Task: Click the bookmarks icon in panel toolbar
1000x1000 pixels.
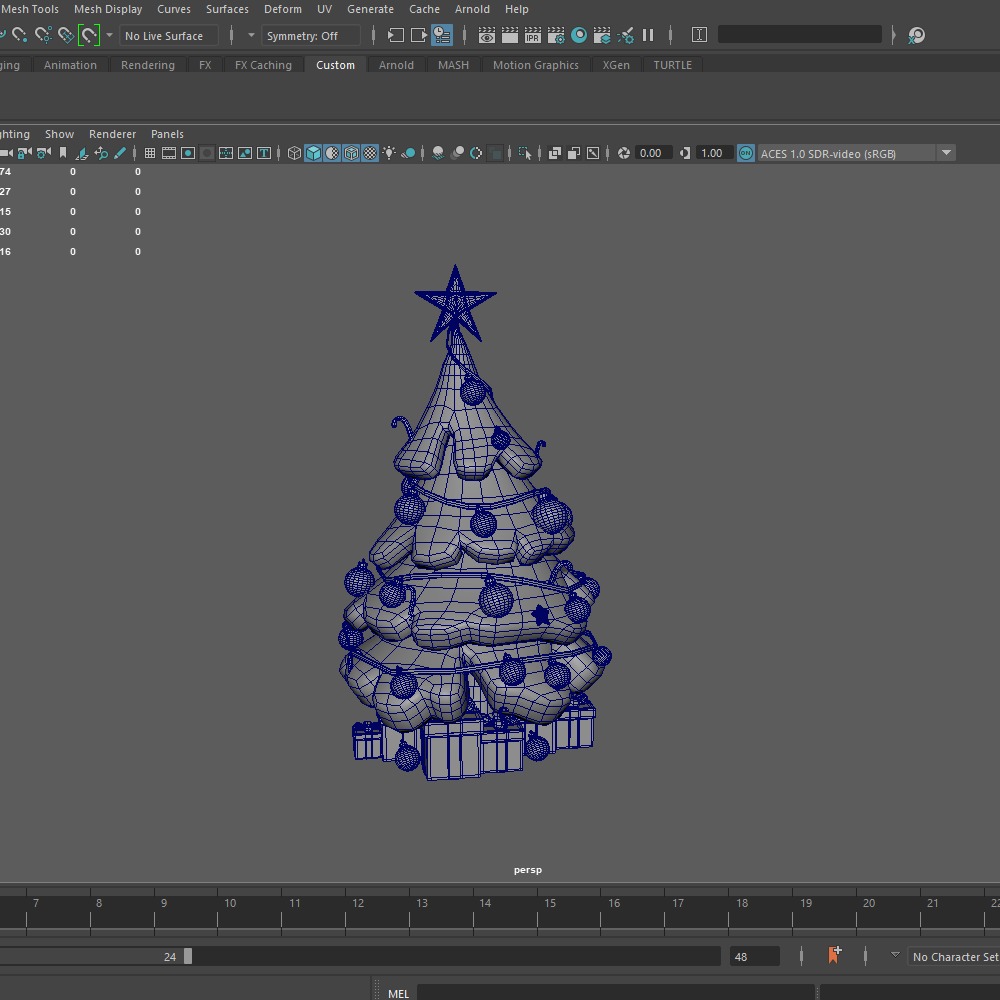Action: tap(62, 153)
